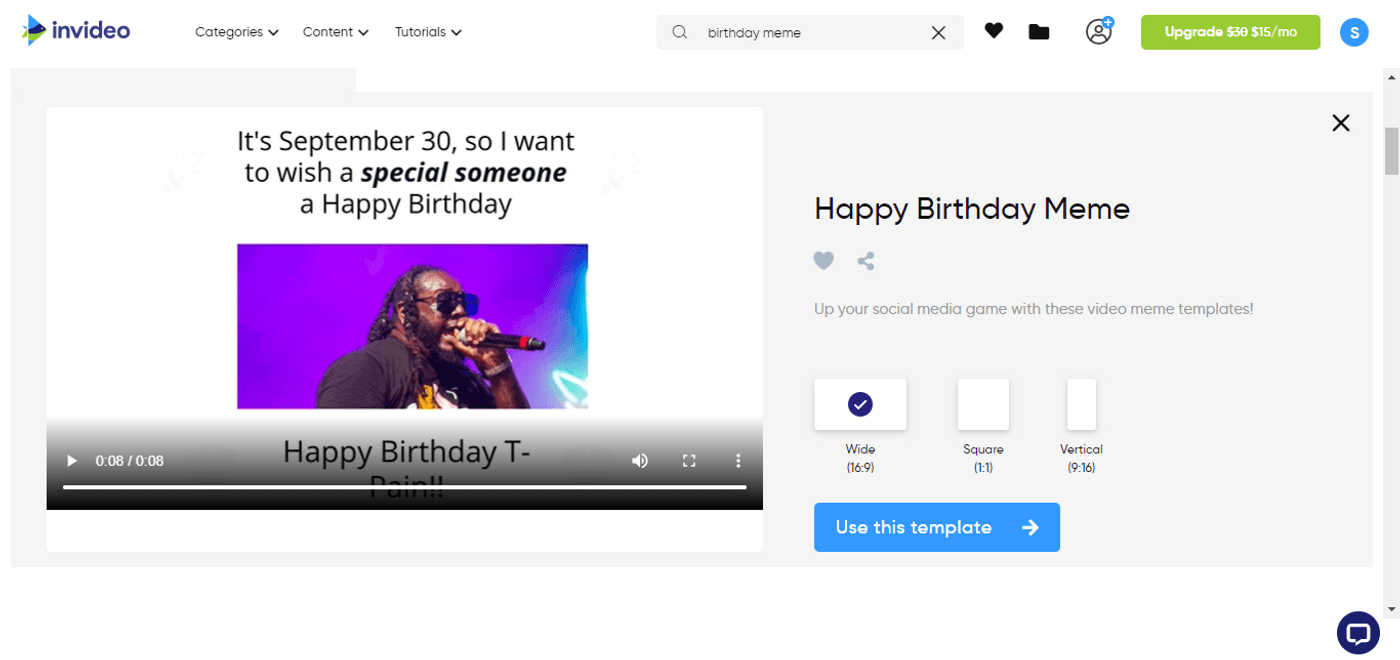Expand the Tutorials dropdown
1400x660 pixels.
(x=427, y=31)
